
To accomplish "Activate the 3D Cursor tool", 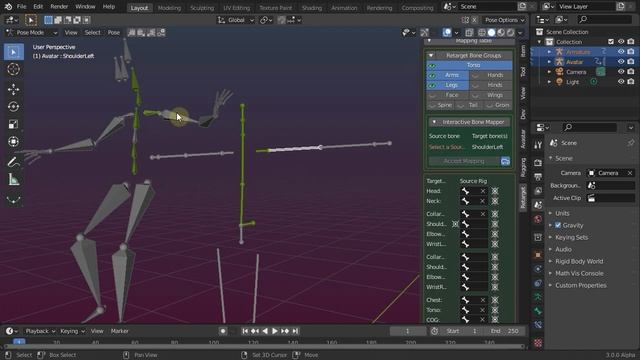I will (13, 69).
